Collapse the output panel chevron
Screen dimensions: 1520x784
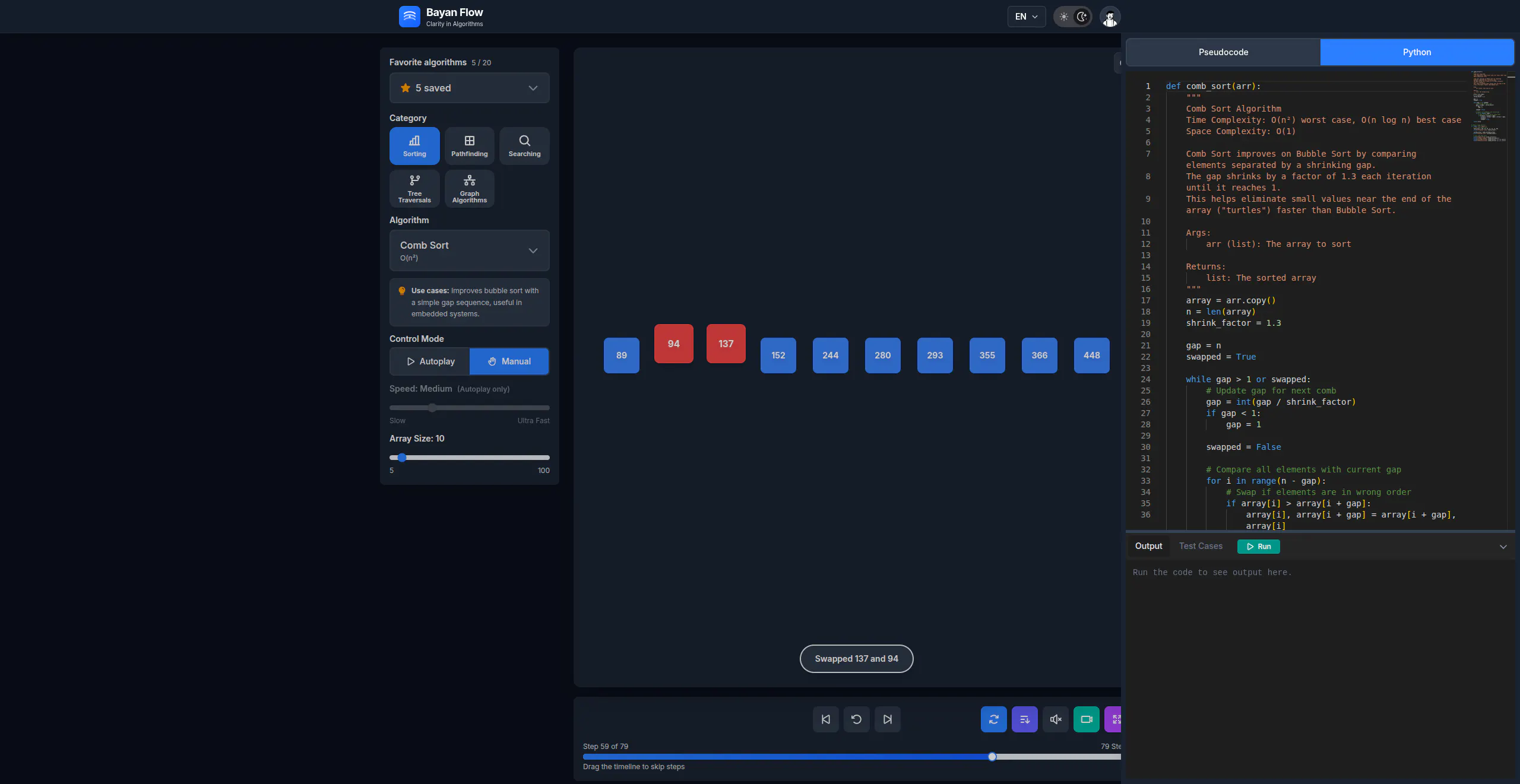1503,547
